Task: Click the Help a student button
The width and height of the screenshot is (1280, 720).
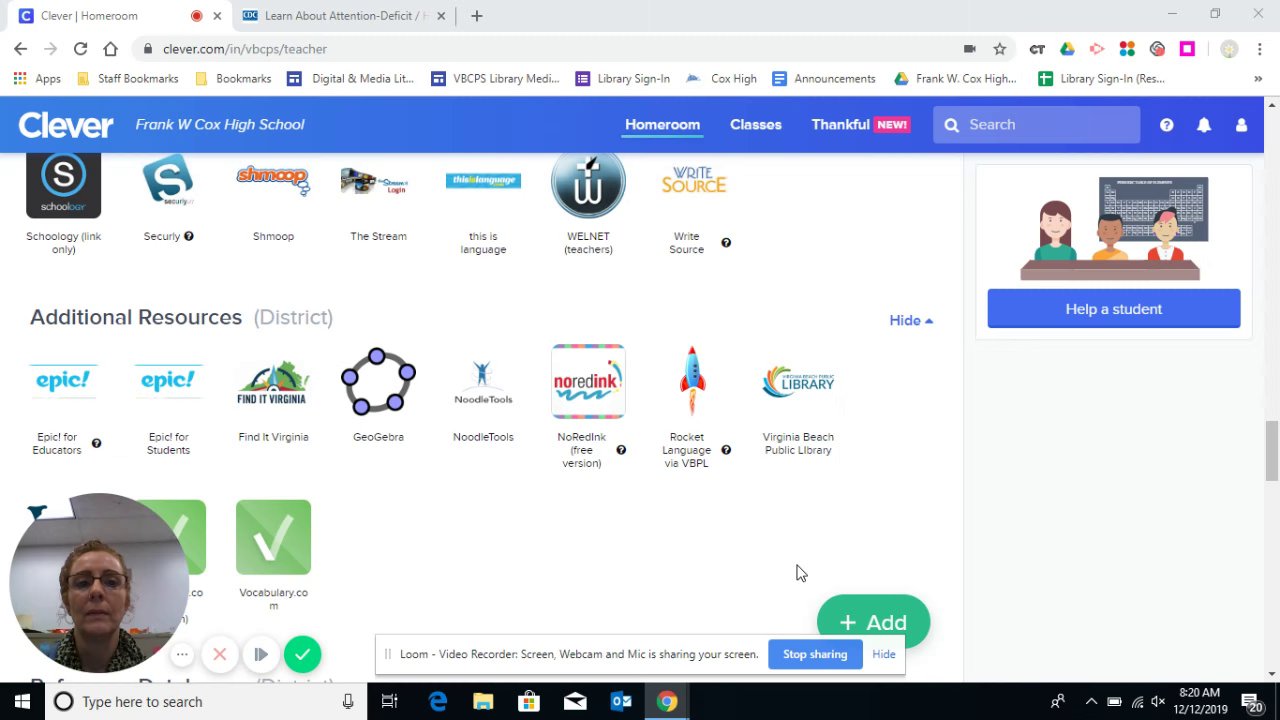Action: (x=1114, y=309)
